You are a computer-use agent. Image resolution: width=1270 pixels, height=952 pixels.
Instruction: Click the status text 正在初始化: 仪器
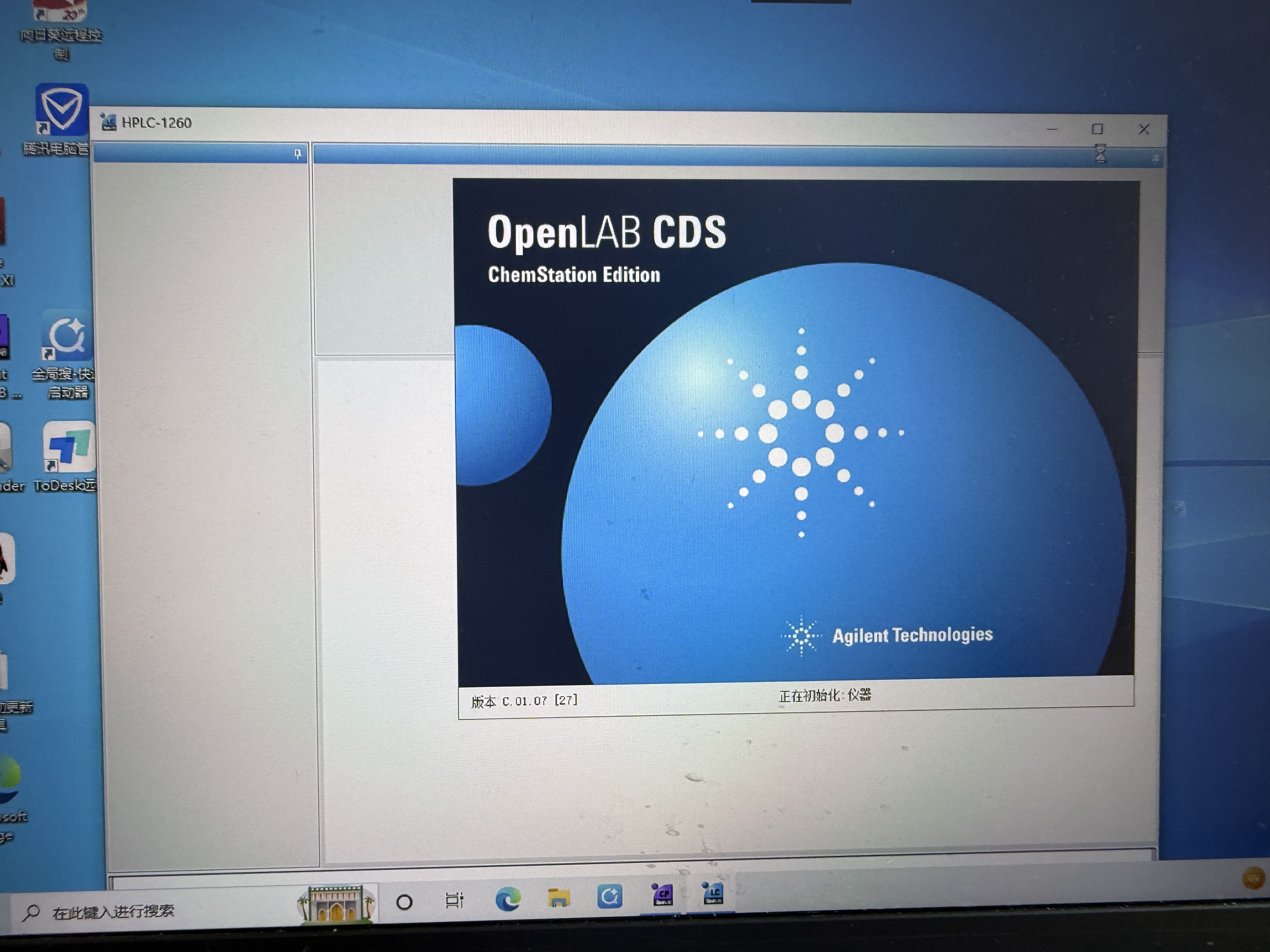825,695
